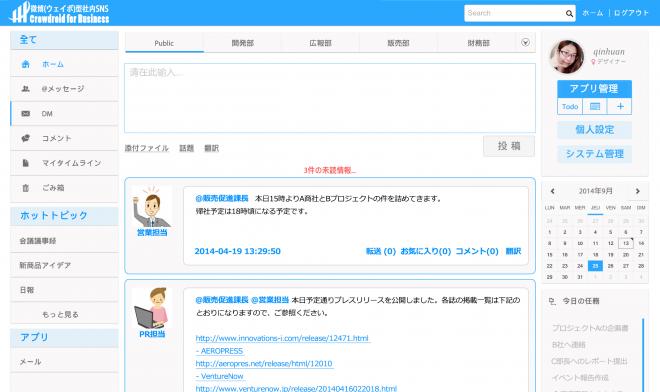Click 転送 (0) on the first post
Image resolution: width=660 pixels, height=392 pixels.
click(x=381, y=251)
